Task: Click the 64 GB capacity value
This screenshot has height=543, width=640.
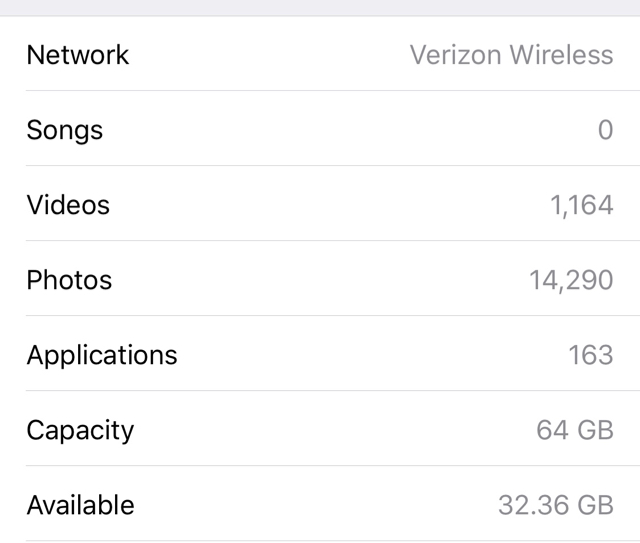Action: (x=575, y=430)
